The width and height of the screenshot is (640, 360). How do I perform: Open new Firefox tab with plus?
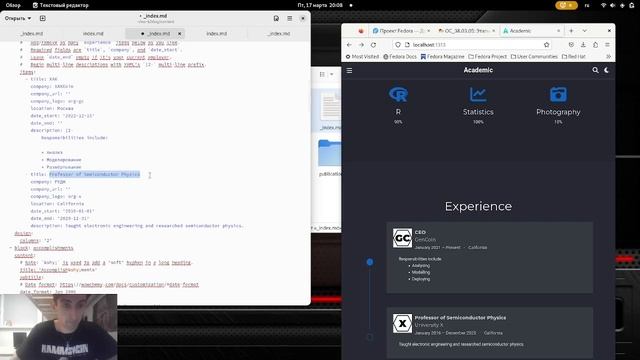click(x=571, y=31)
